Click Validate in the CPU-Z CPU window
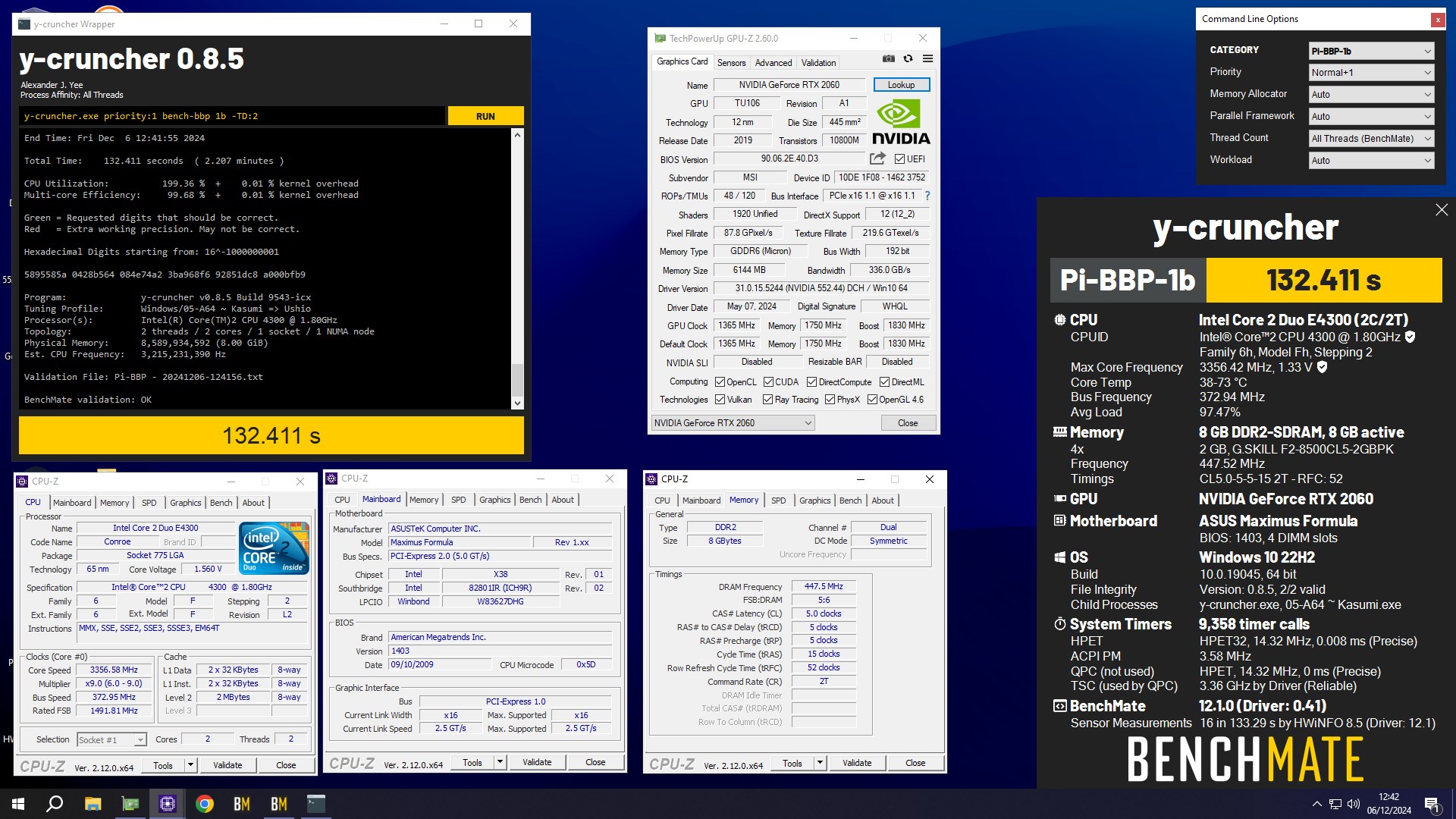Viewport: 1456px width, 819px height. click(227, 765)
